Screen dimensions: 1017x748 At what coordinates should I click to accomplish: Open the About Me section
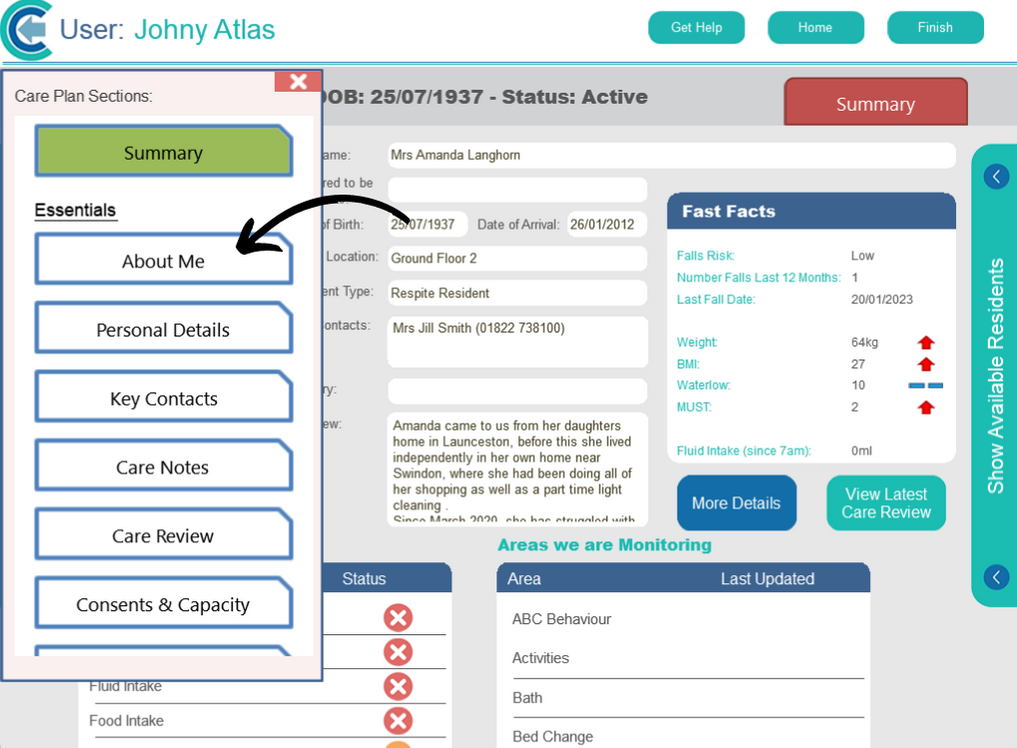tap(163, 261)
